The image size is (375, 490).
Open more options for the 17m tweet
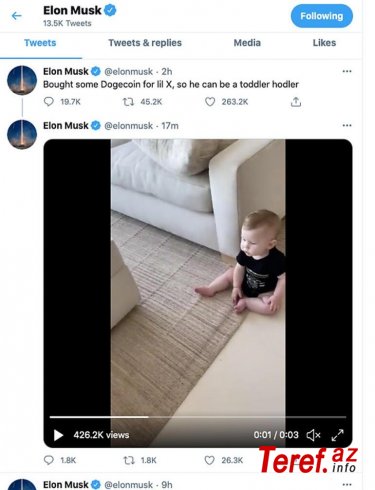[x=347, y=125]
